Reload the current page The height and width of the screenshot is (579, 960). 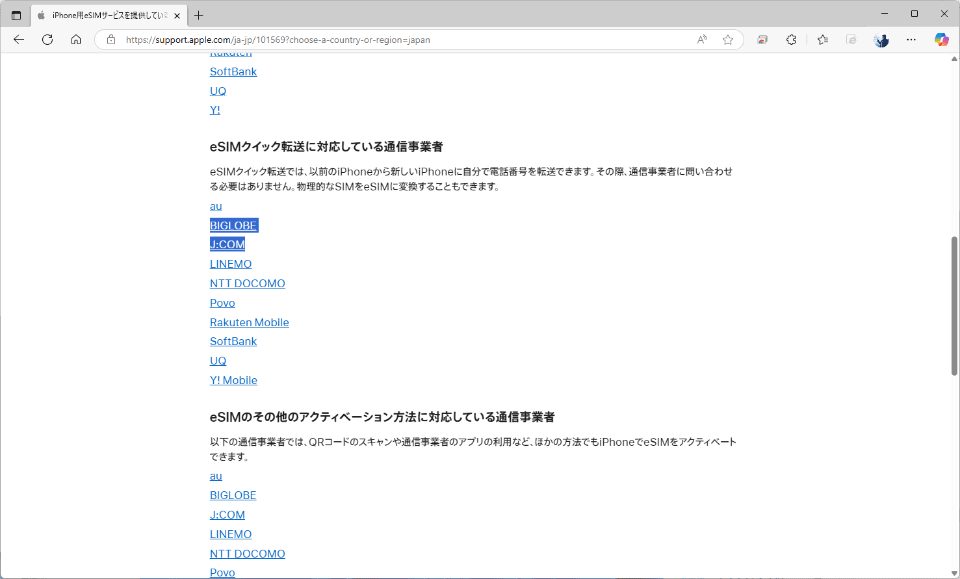(47, 40)
